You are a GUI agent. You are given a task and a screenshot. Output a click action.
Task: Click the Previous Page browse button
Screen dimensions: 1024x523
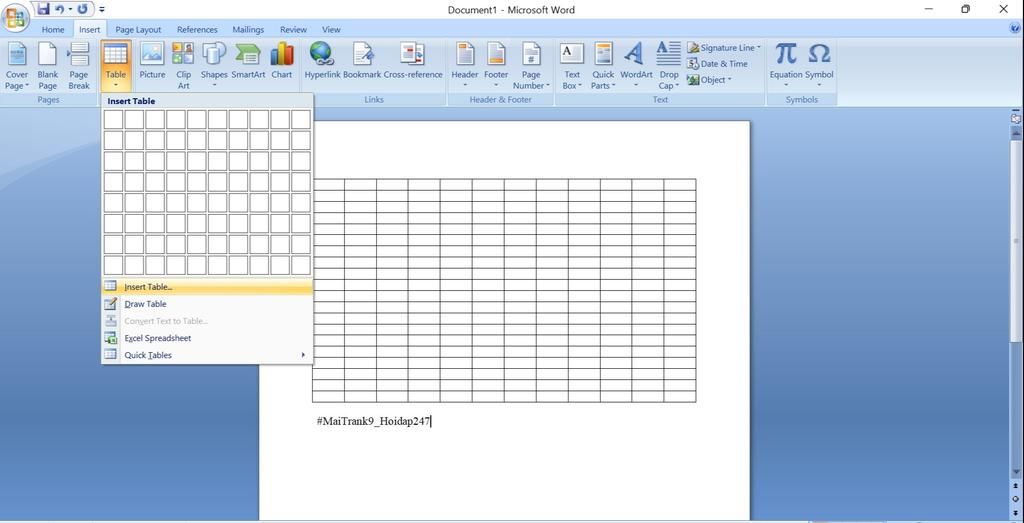click(1016, 486)
